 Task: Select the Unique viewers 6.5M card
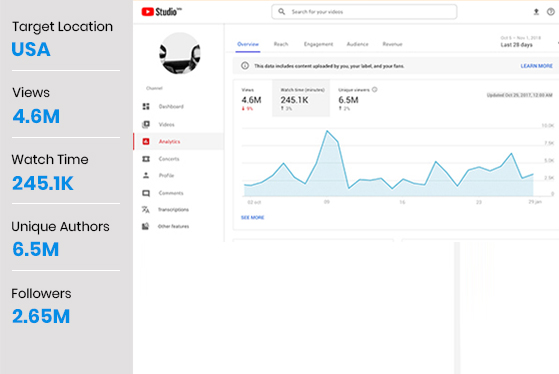tap(358, 99)
